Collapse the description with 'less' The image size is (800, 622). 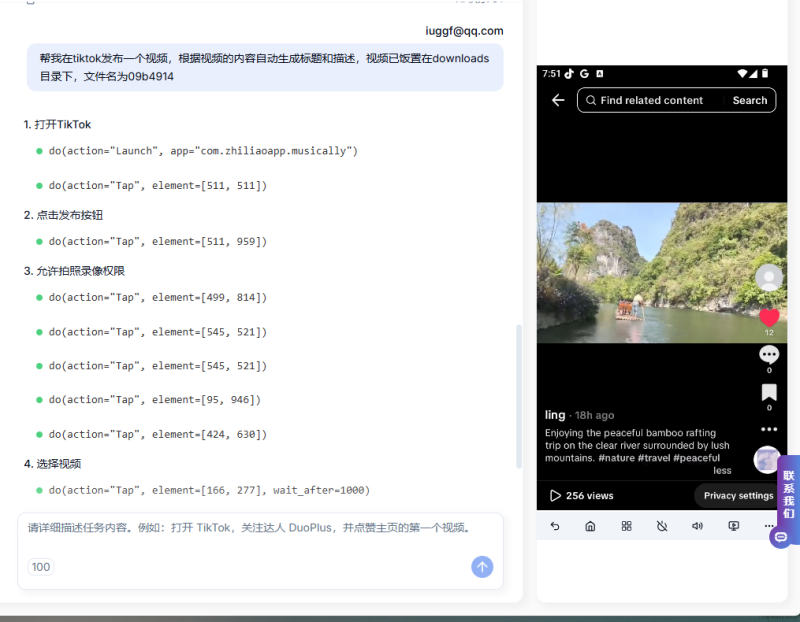pos(722,470)
